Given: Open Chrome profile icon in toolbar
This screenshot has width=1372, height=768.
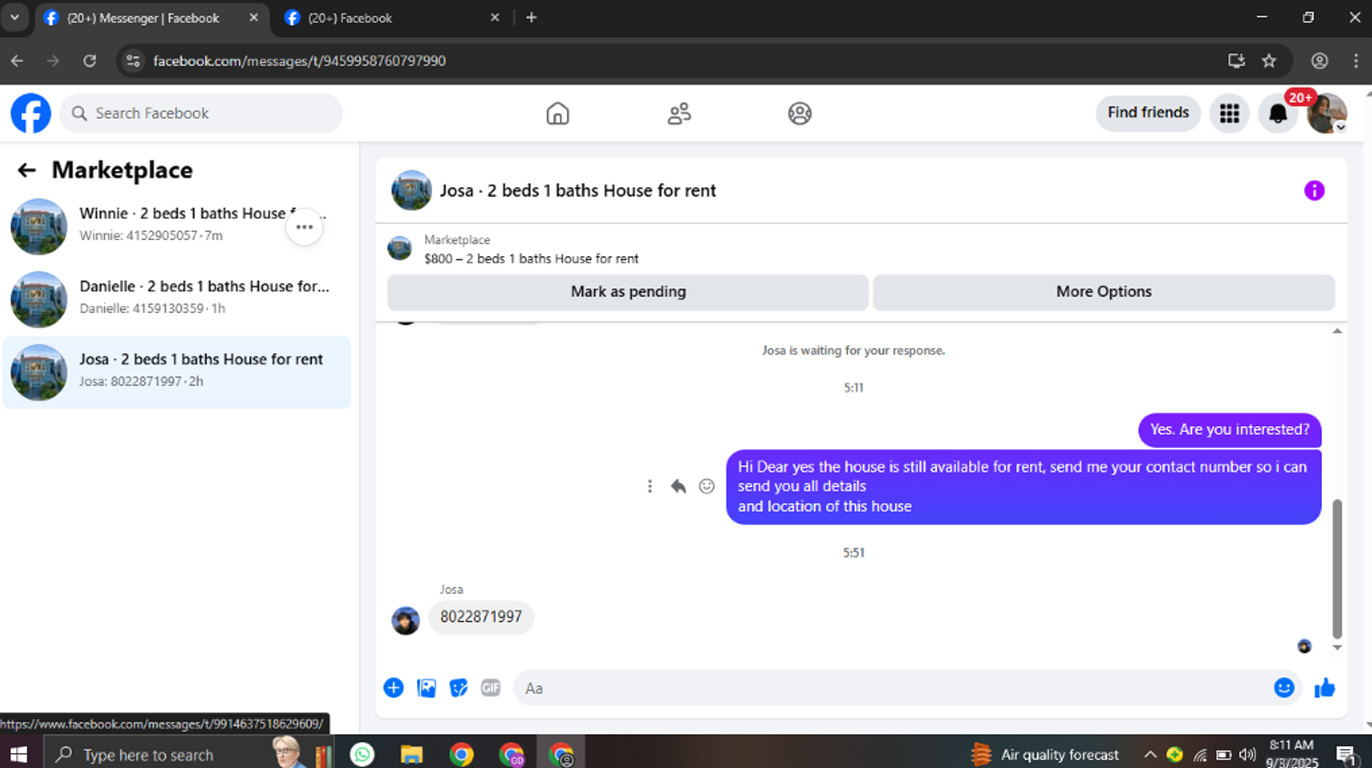Looking at the screenshot, I should click(1320, 61).
